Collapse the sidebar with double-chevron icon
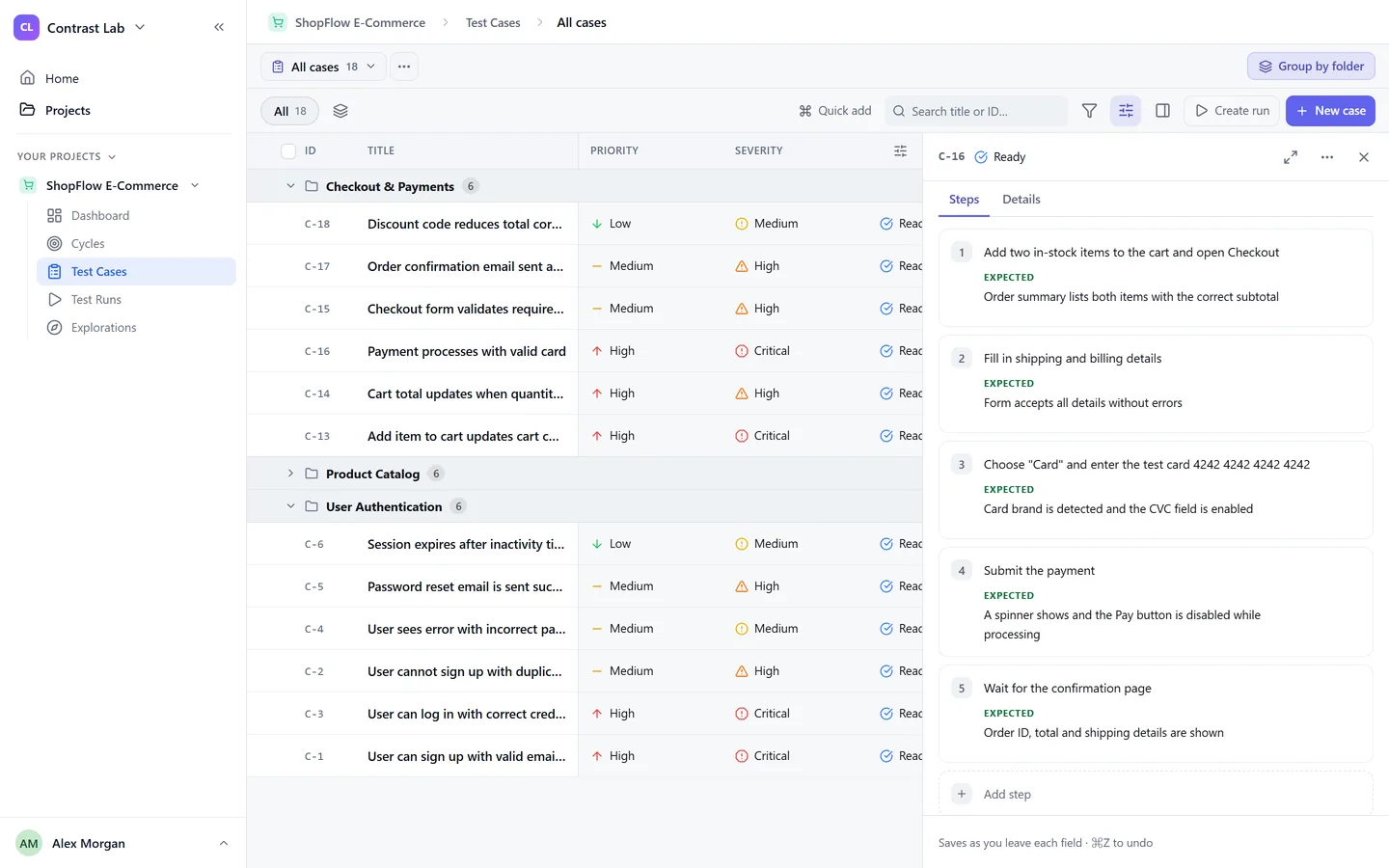This screenshot has height=868, width=1389. point(219,27)
